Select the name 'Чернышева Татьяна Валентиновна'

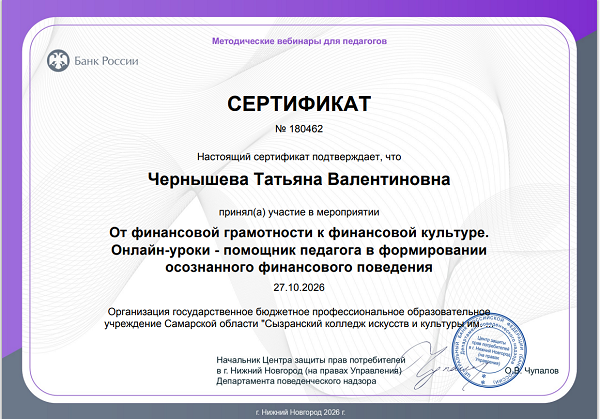(299, 179)
